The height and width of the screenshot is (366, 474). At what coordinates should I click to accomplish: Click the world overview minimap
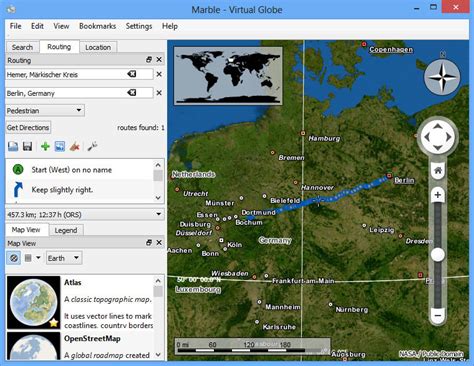228,76
